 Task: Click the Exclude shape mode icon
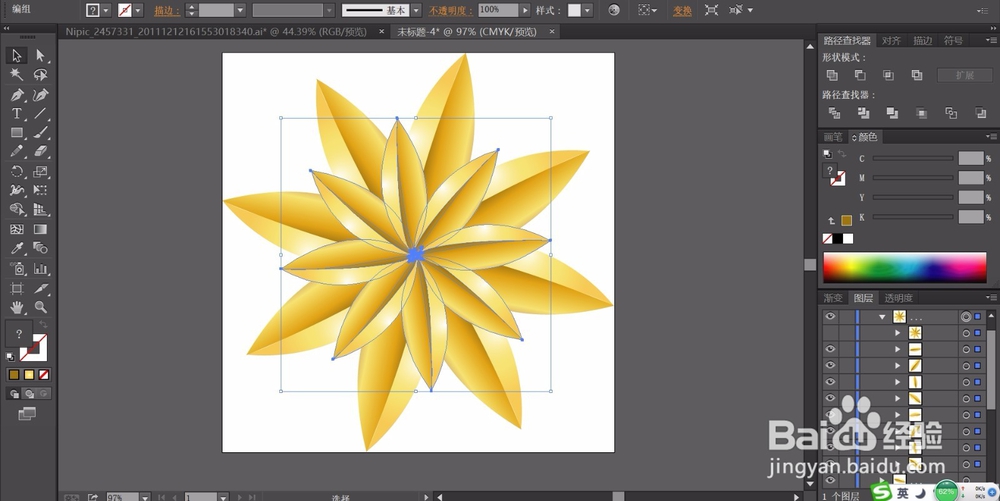(916, 75)
